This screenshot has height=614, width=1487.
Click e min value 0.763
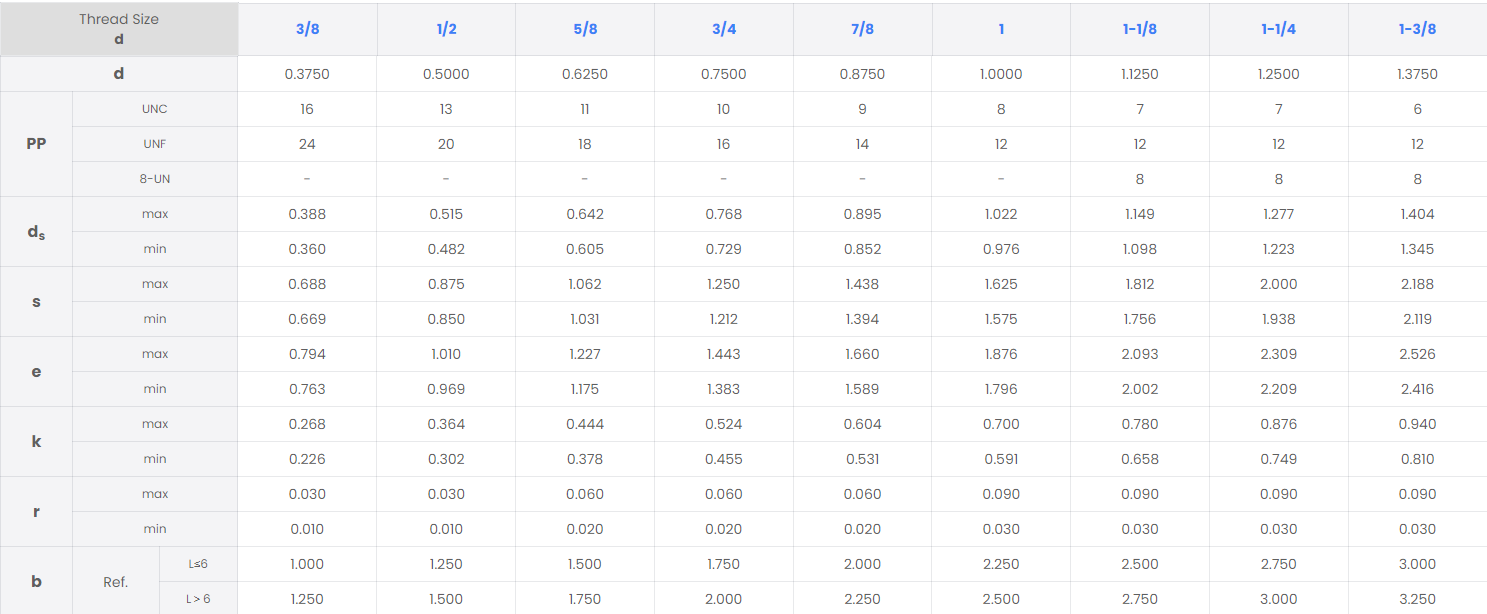(x=307, y=389)
